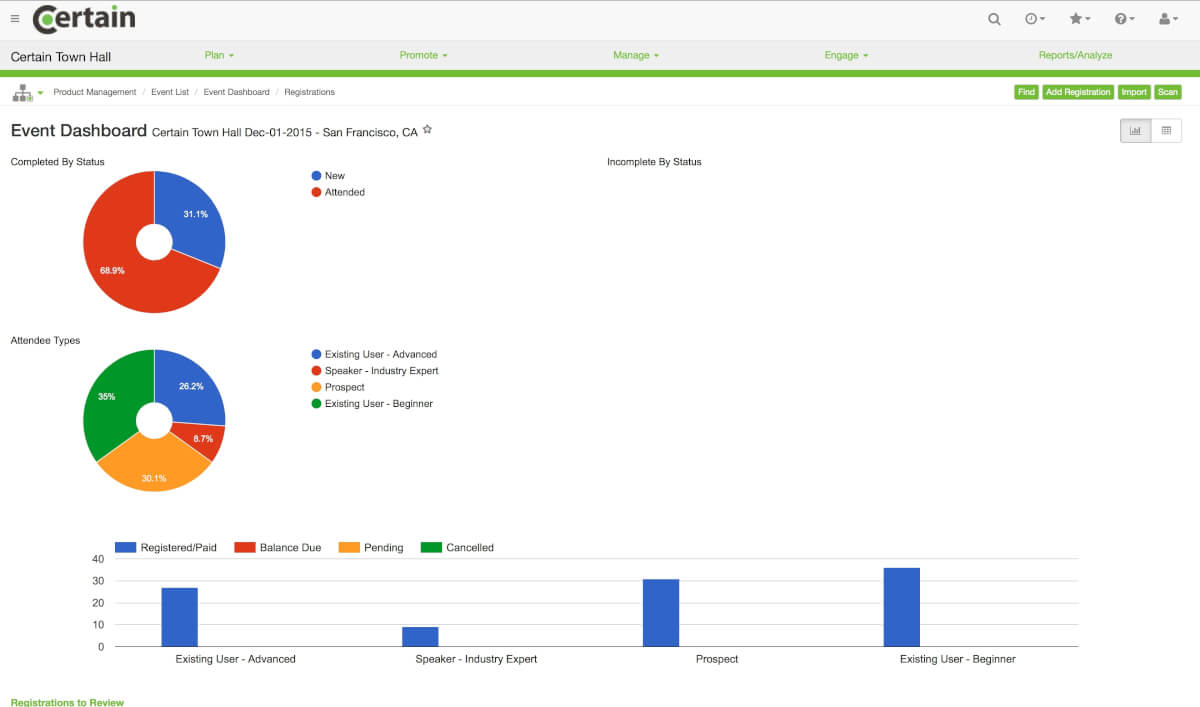Click the 35% green attendee slice
1200x707 pixels.
click(108, 398)
